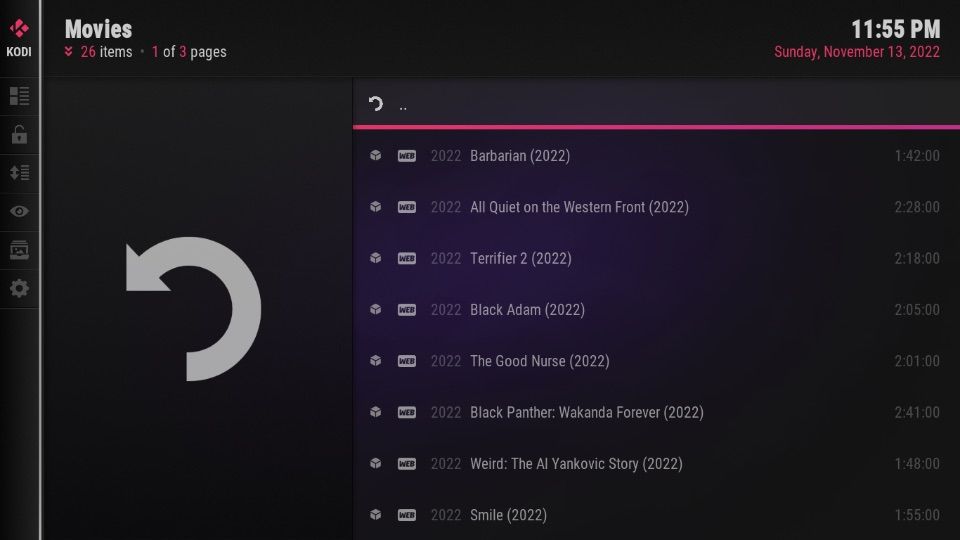Click the 2:05:00 duration for Black Adam
960x540 pixels.
[x=917, y=310]
